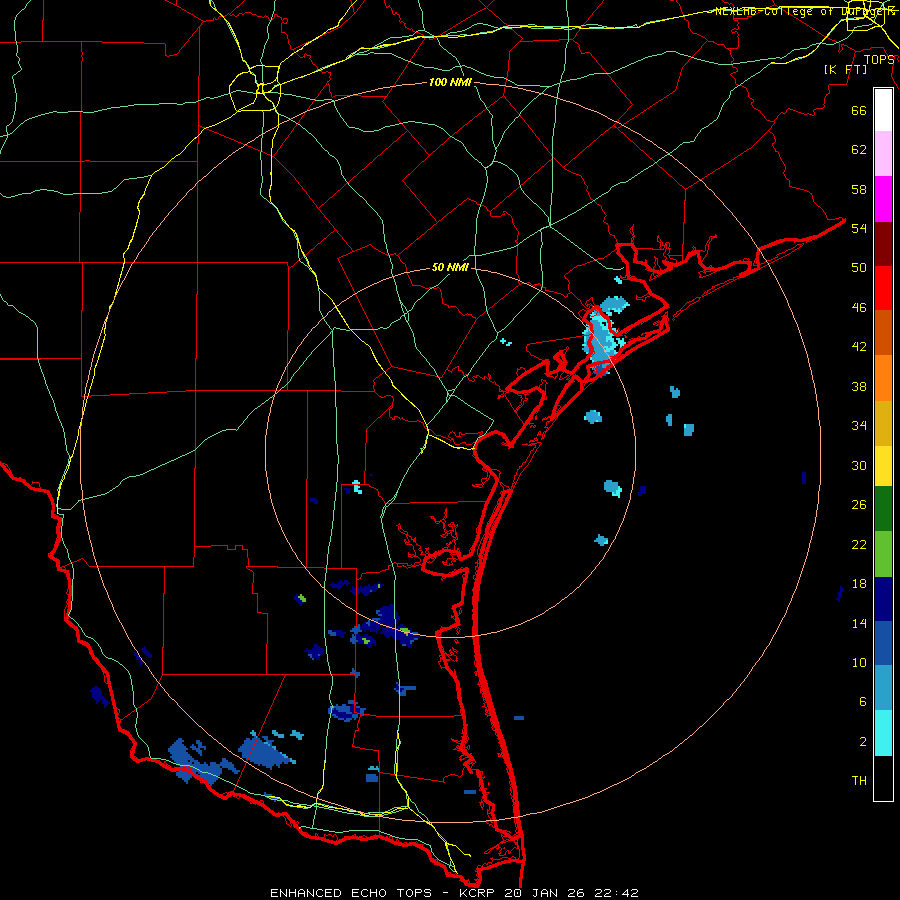Click the bright red legend swatch
The width and height of the screenshot is (900, 900).
click(x=883, y=288)
